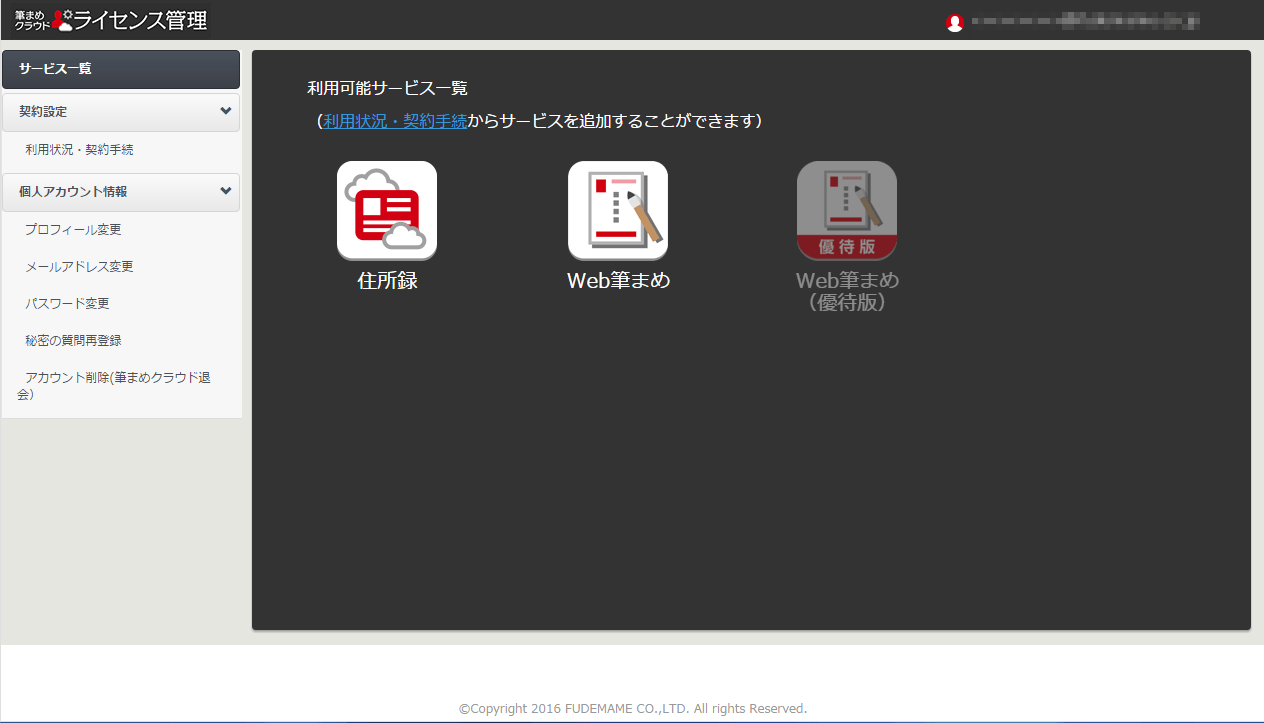The width and height of the screenshot is (1264, 723).
Task: Click the FUDEMAME copyright footer text
Action: 633,708
